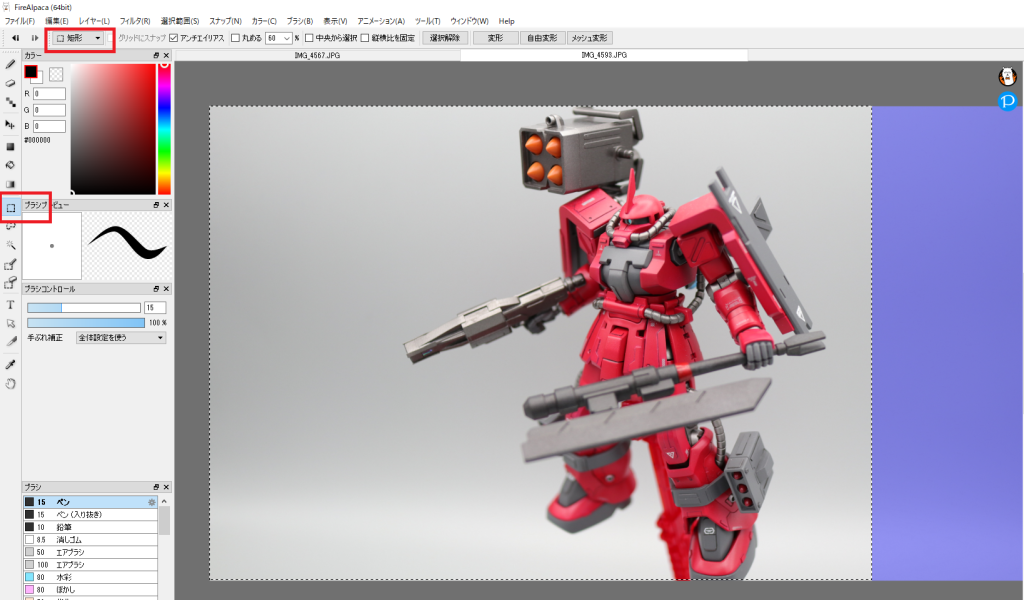Viewport: 1024px width, 600px height.
Task: Select the Eyedropper tool
Action: pyautogui.click(x=10, y=365)
